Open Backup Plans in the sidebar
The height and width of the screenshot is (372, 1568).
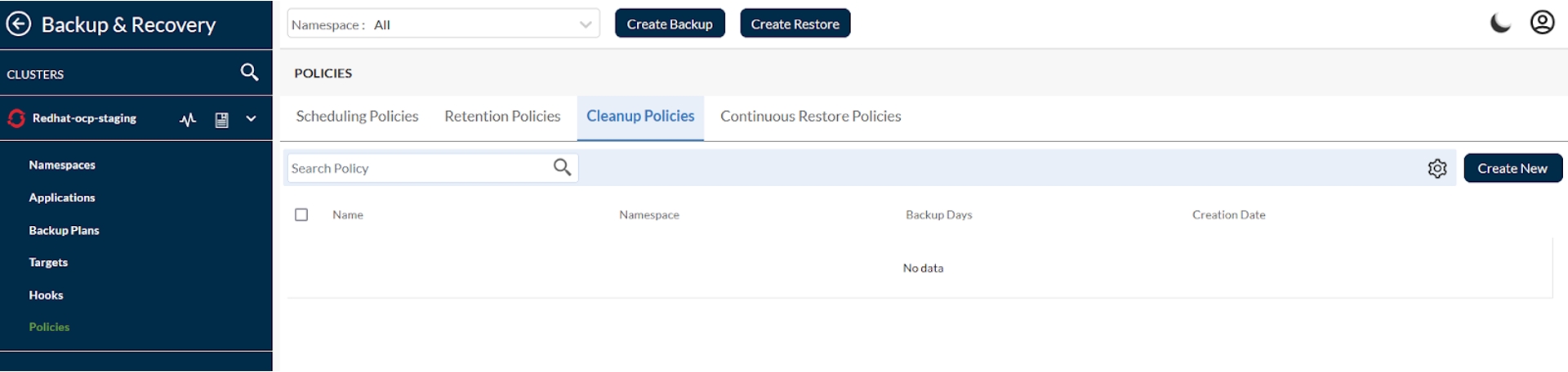point(64,231)
